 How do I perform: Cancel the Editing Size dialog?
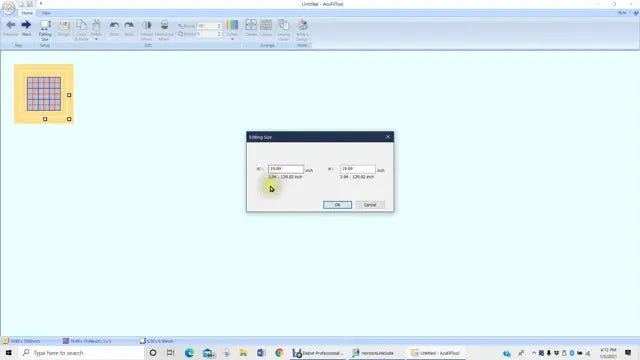tap(370, 205)
